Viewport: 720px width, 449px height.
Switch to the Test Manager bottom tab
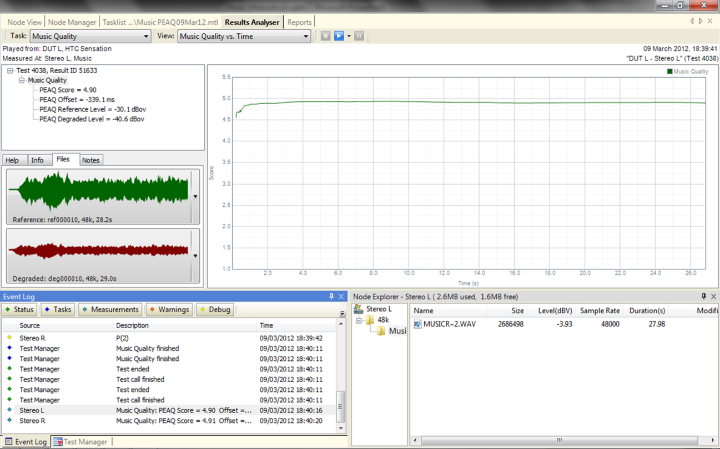(x=85, y=441)
